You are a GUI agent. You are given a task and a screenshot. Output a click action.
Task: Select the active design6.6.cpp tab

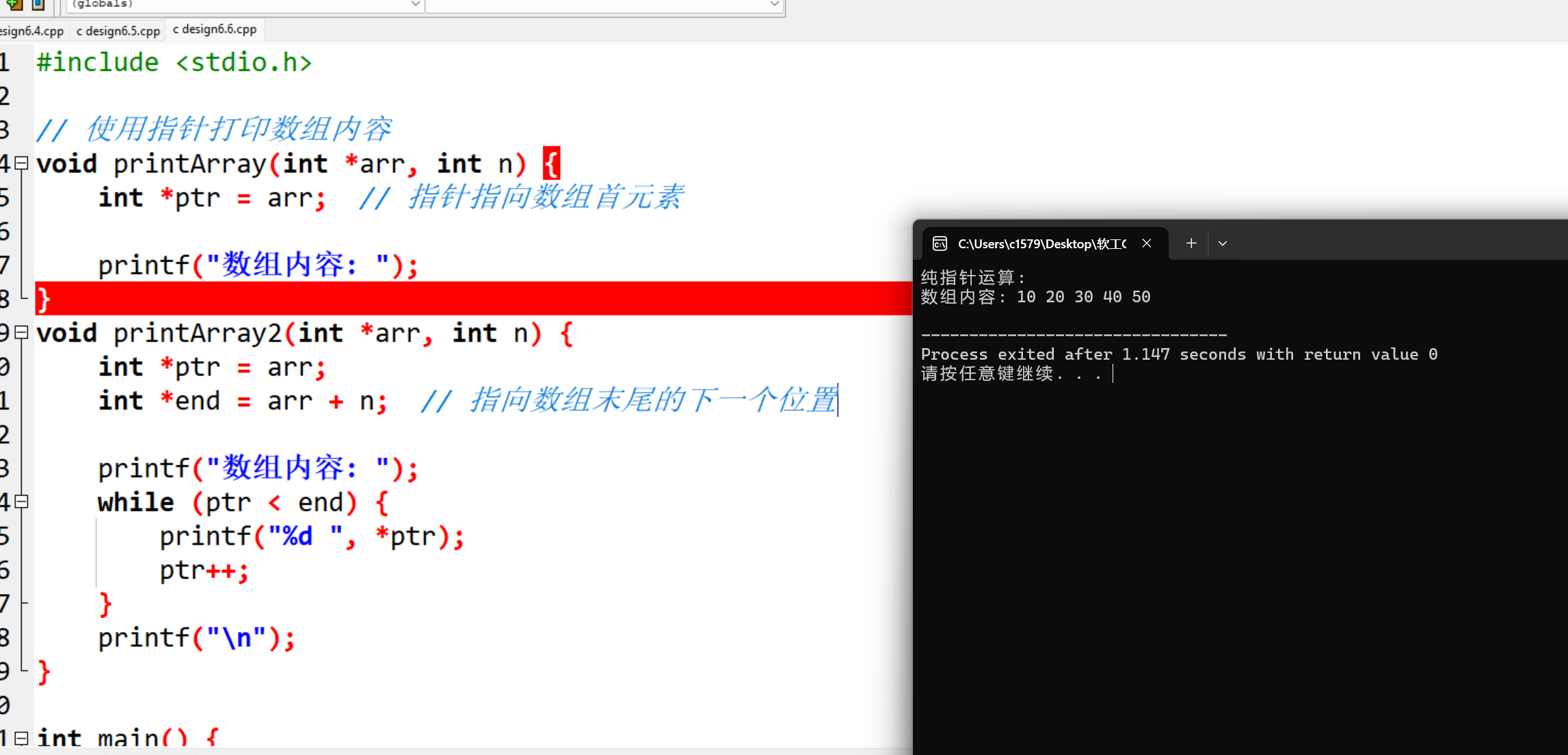point(215,29)
